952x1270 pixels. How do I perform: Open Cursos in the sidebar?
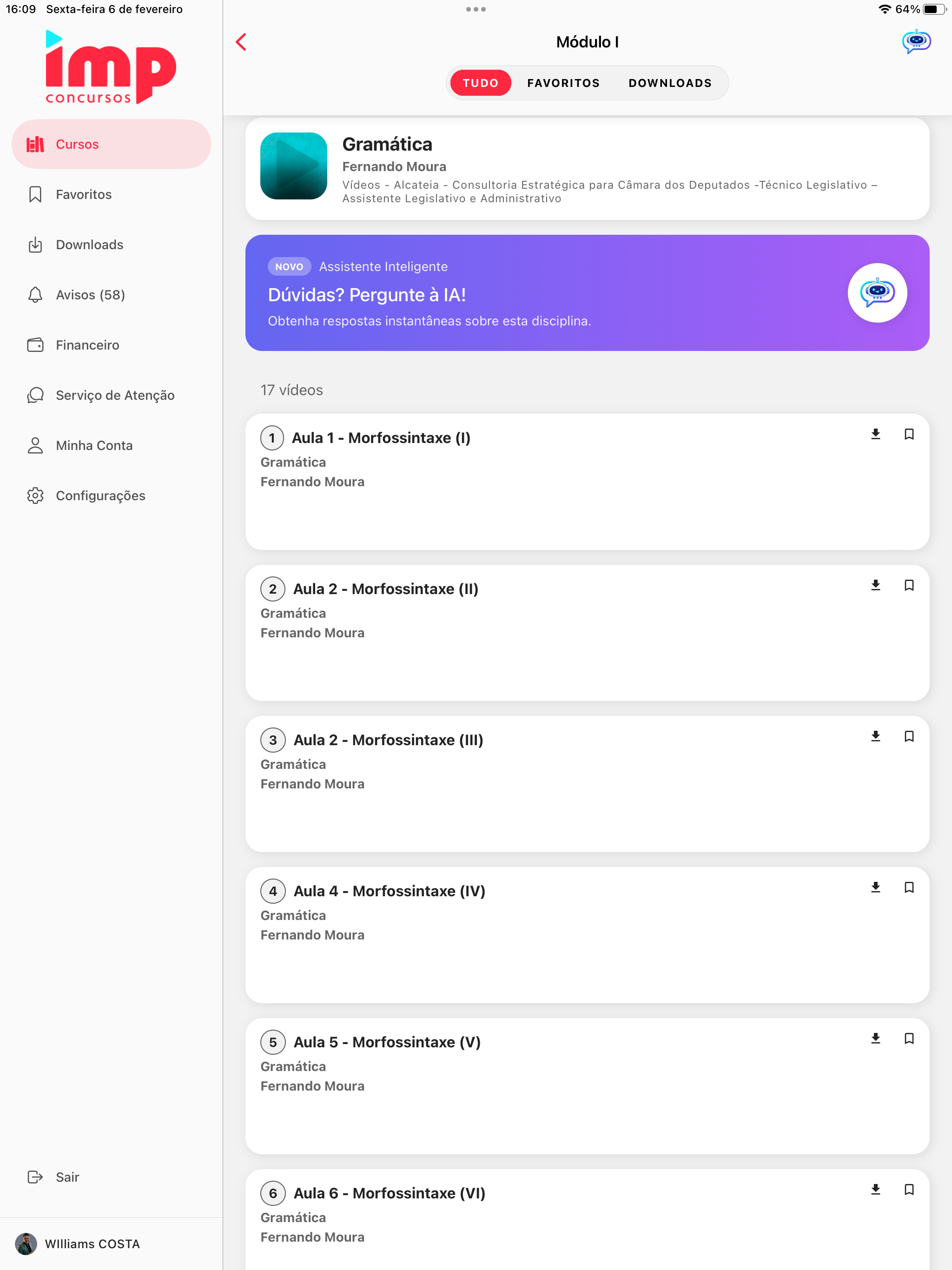(x=112, y=144)
